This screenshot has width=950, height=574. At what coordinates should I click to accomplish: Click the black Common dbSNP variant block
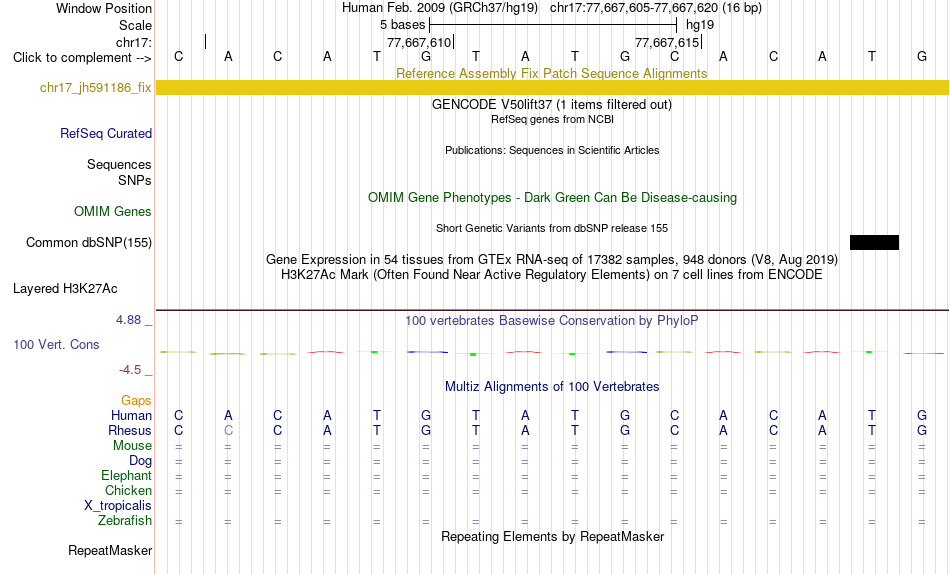click(874, 242)
